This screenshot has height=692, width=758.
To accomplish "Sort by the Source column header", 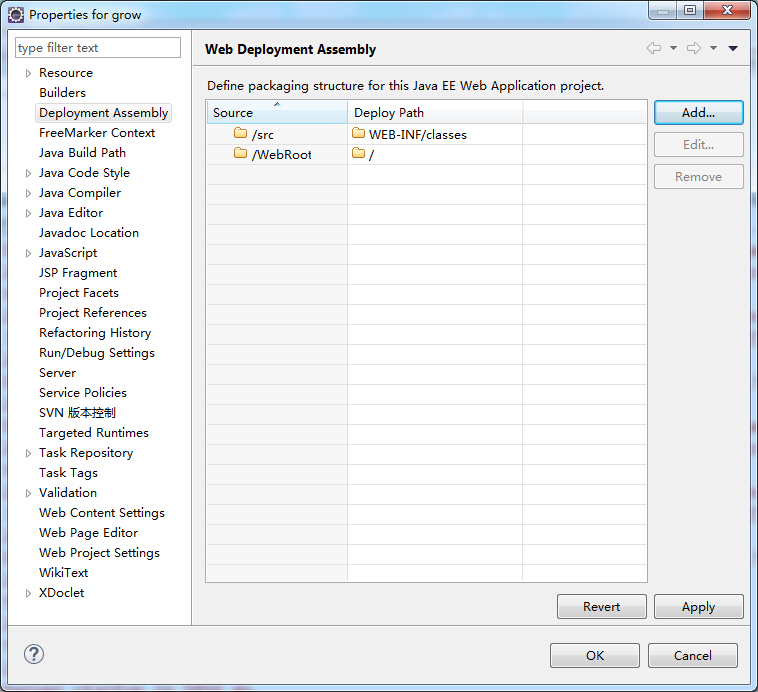I will click(277, 112).
